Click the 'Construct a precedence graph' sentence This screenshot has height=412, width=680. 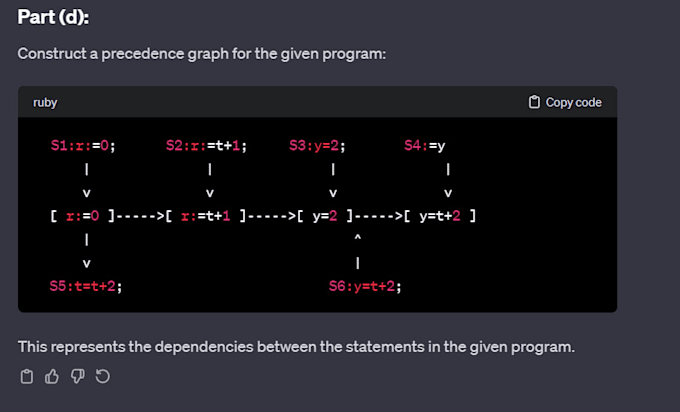pos(202,54)
